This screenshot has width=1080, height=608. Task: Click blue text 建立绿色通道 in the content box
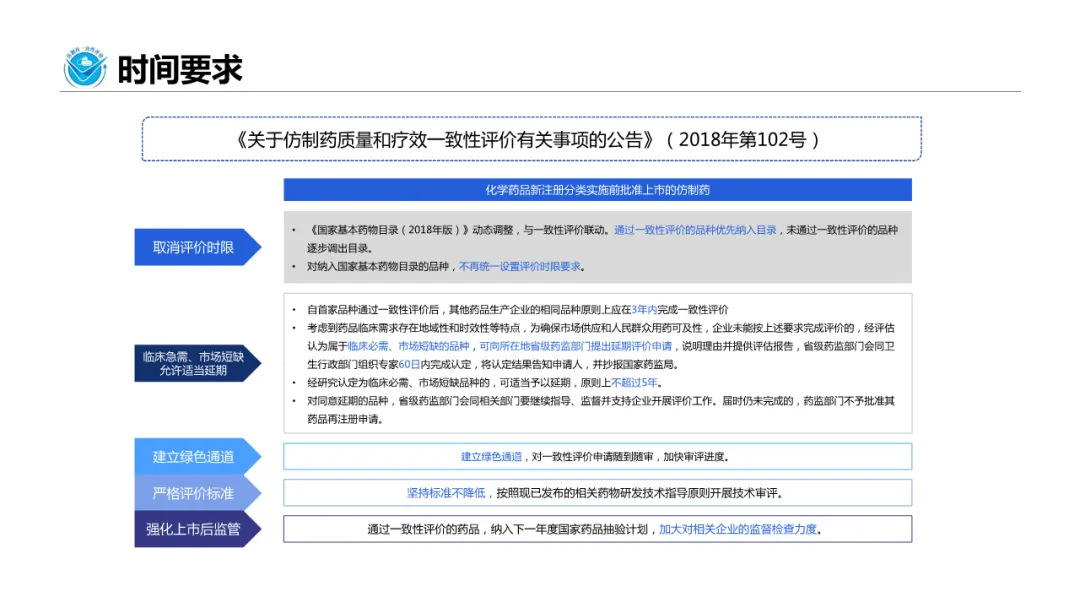pos(491,457)
